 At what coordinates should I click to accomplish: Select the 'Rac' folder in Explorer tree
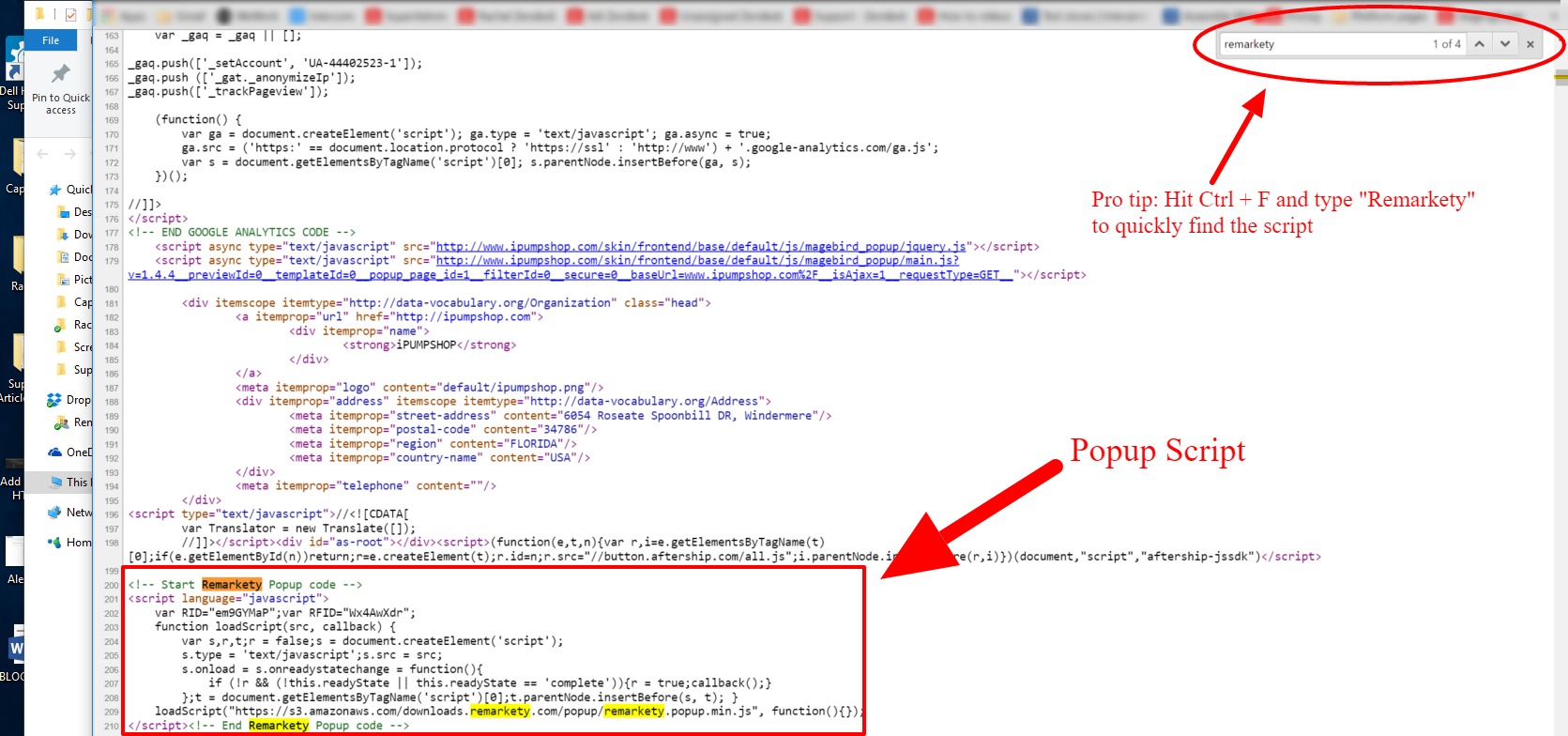coord(74,325)
